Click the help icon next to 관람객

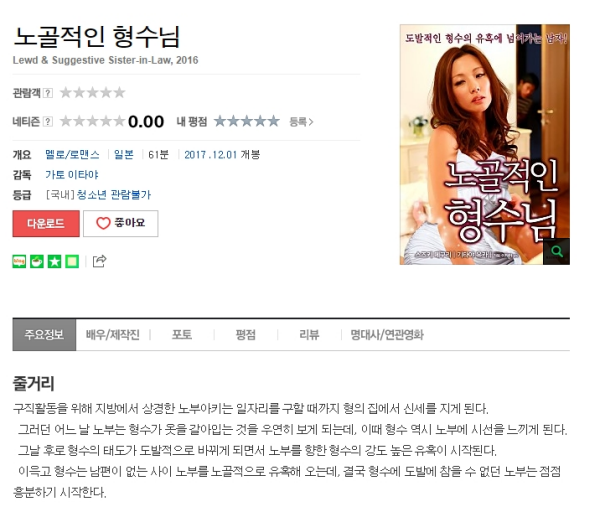click(x=48, y=93)
